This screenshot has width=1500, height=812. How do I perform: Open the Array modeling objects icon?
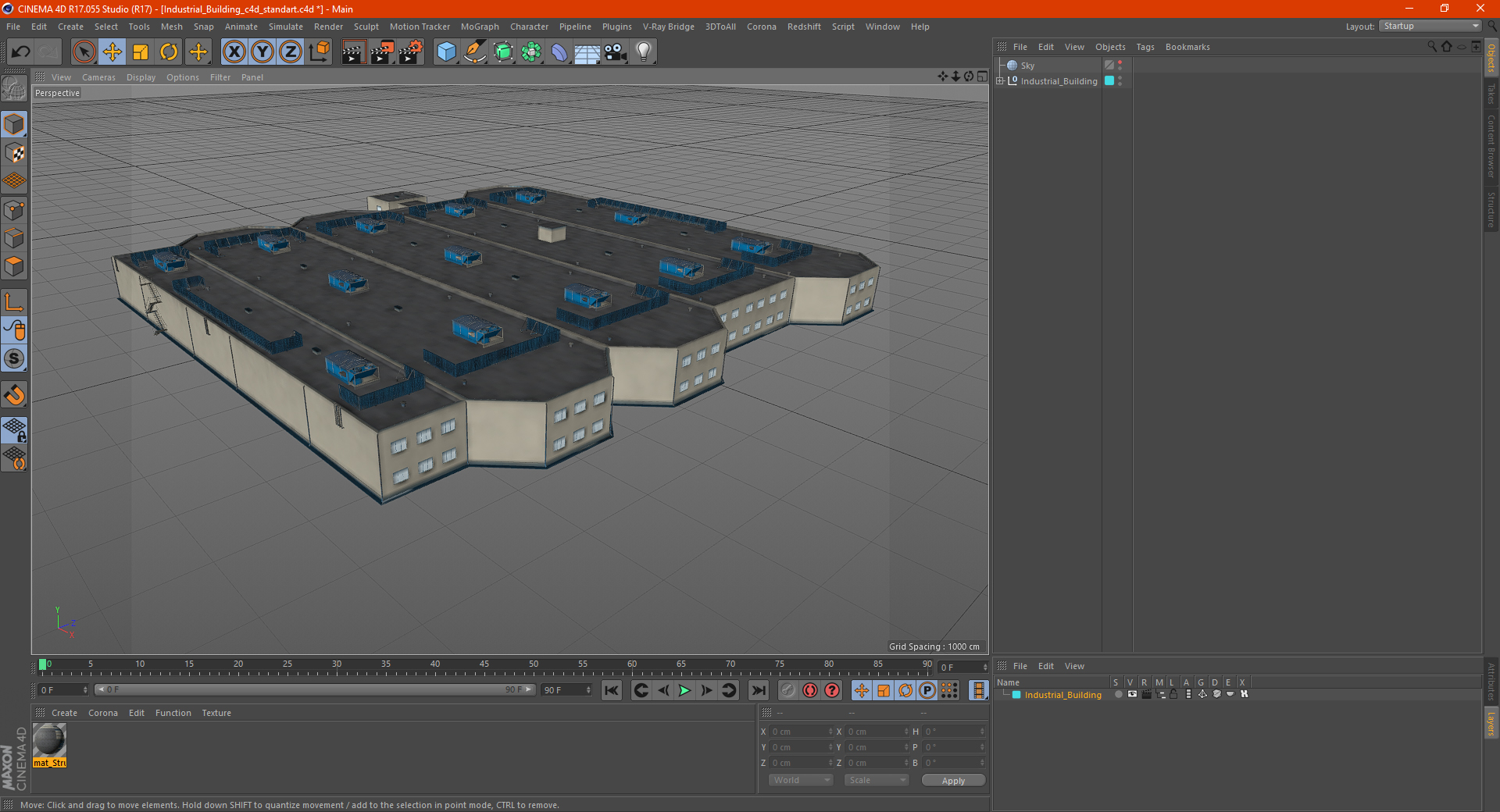tap(531, 52)
